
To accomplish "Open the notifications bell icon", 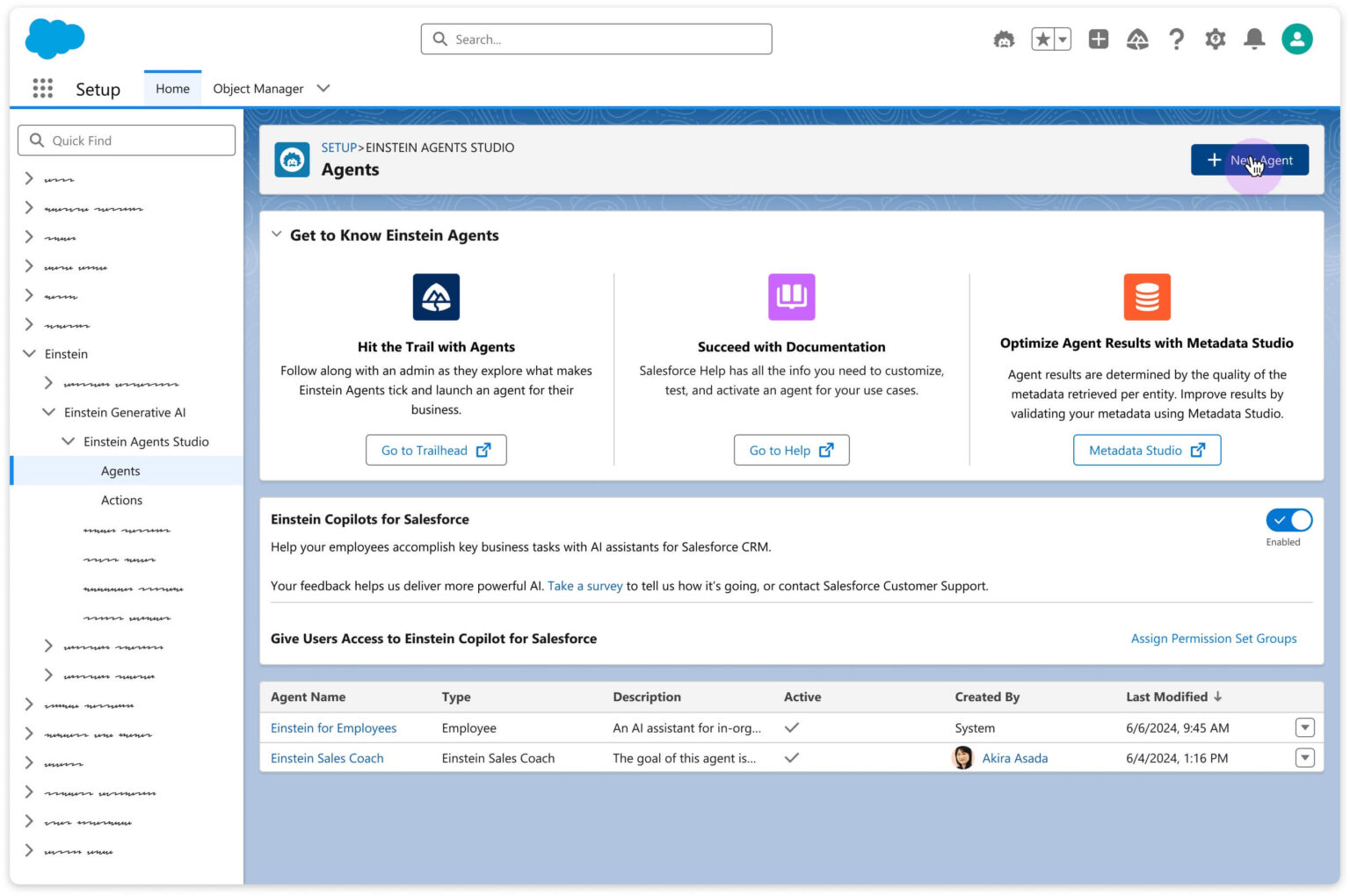I will (1254, 39).
